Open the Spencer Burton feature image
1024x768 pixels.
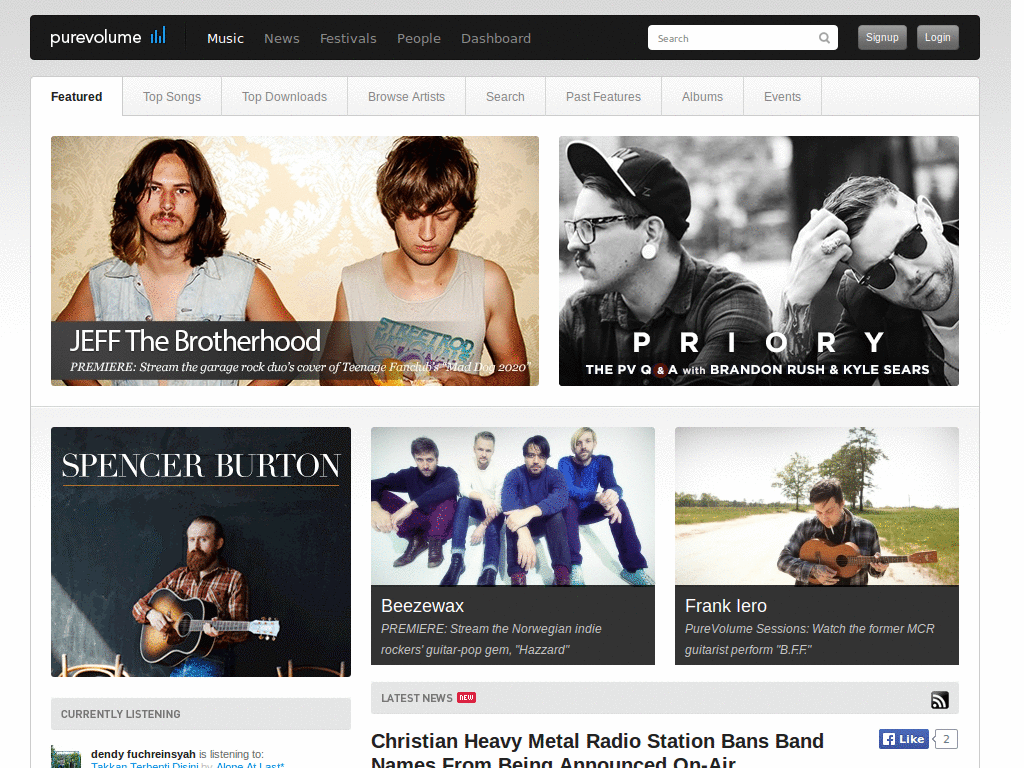coord(200,552)
